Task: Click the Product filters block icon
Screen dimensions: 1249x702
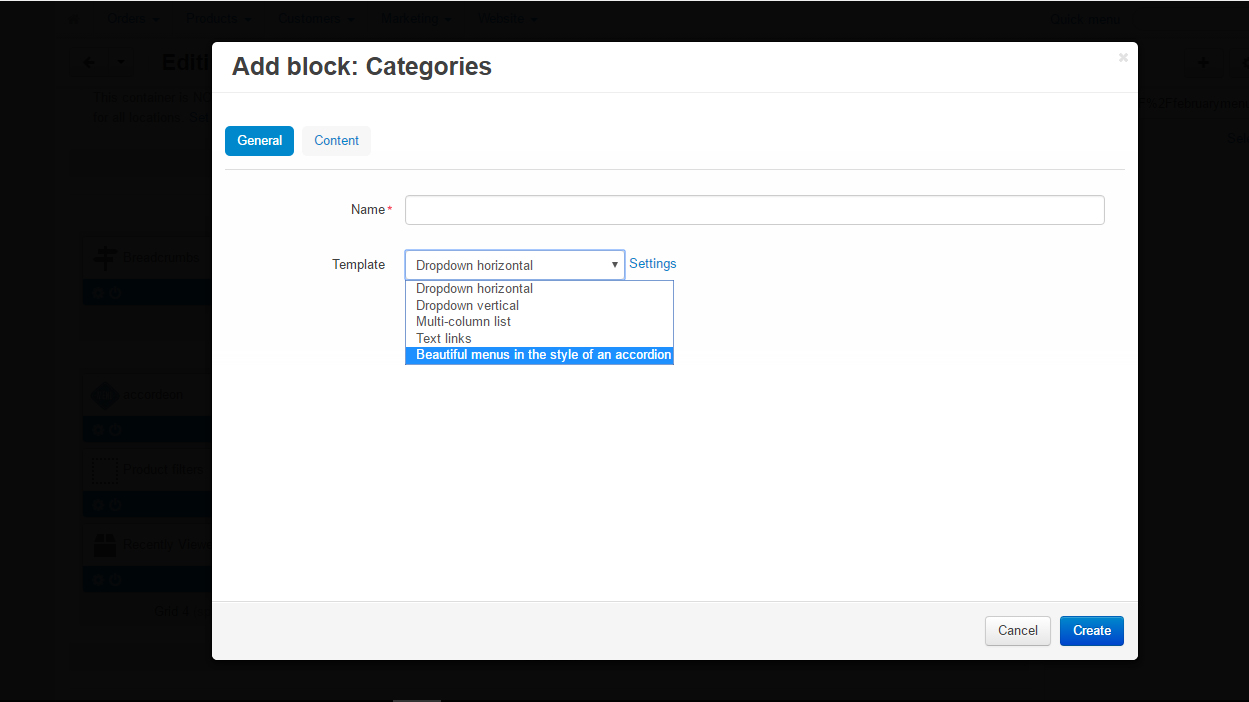Action: (x=105, y=468)
